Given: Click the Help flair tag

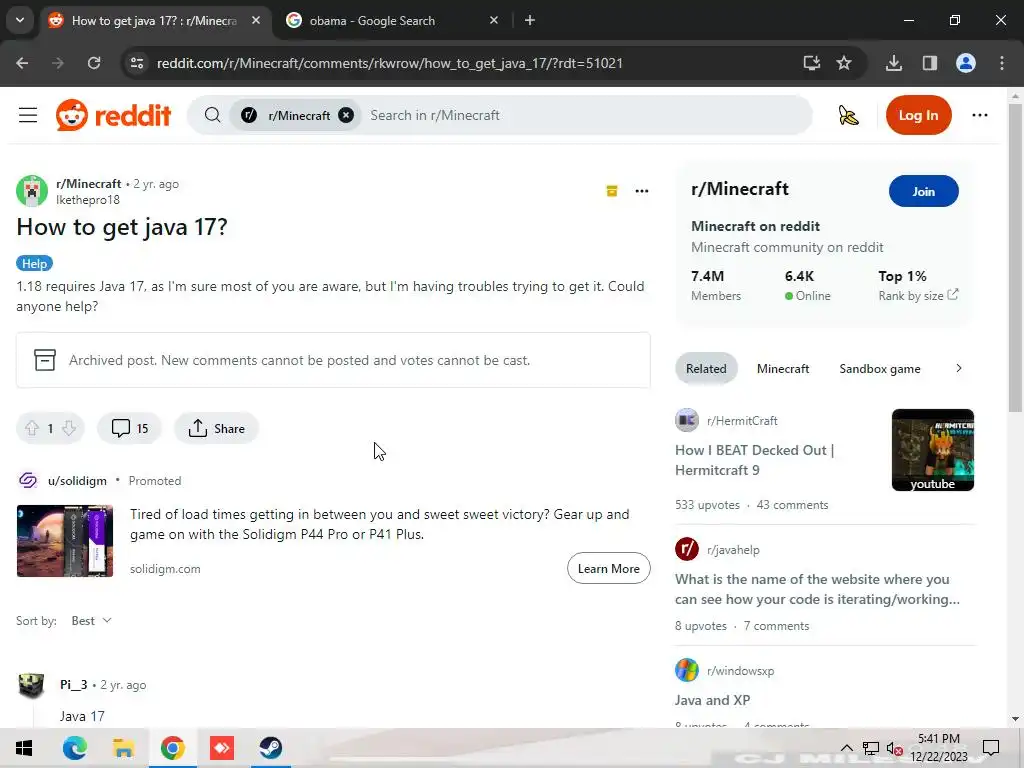Looking at the screenshot, I should coord(34,263).
